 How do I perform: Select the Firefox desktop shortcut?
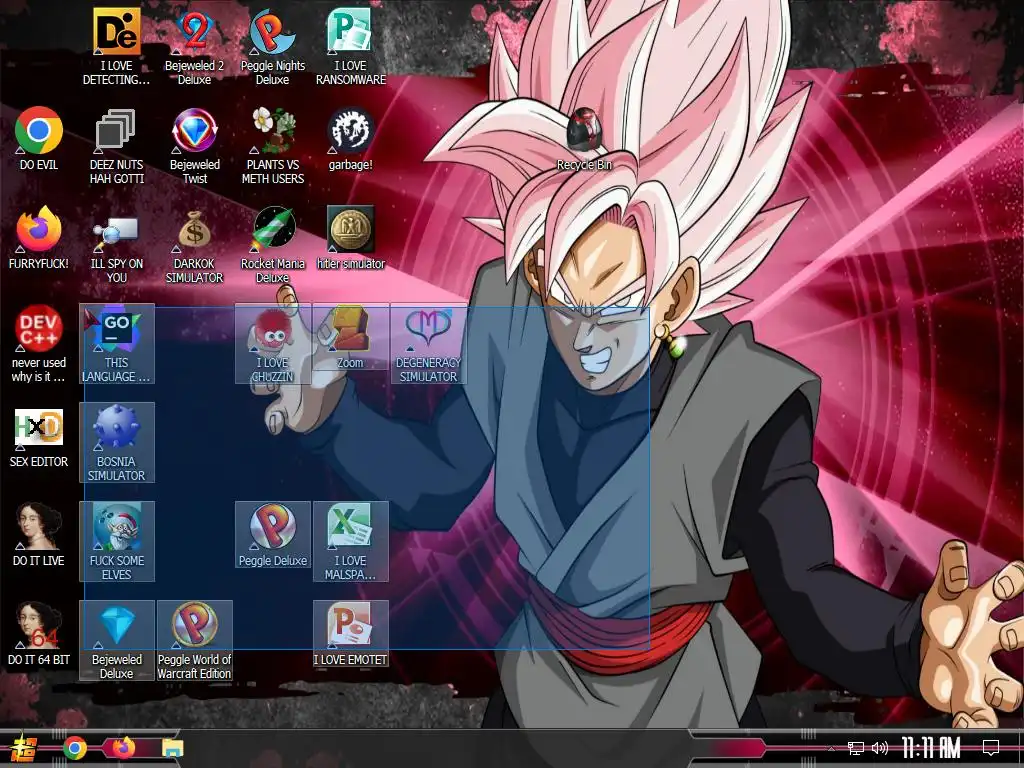(39, 238)
